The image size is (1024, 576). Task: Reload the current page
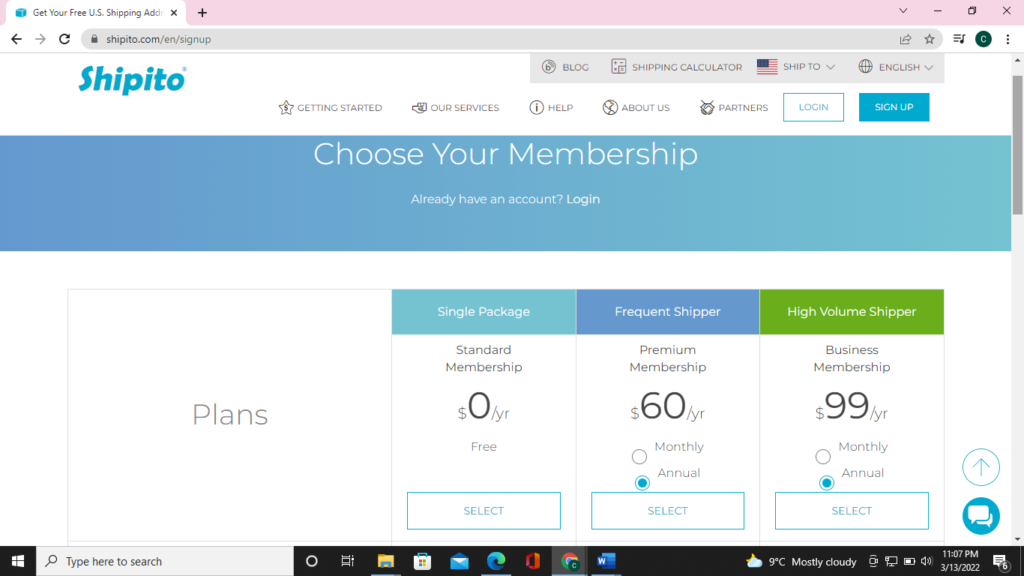coord(65,39)
